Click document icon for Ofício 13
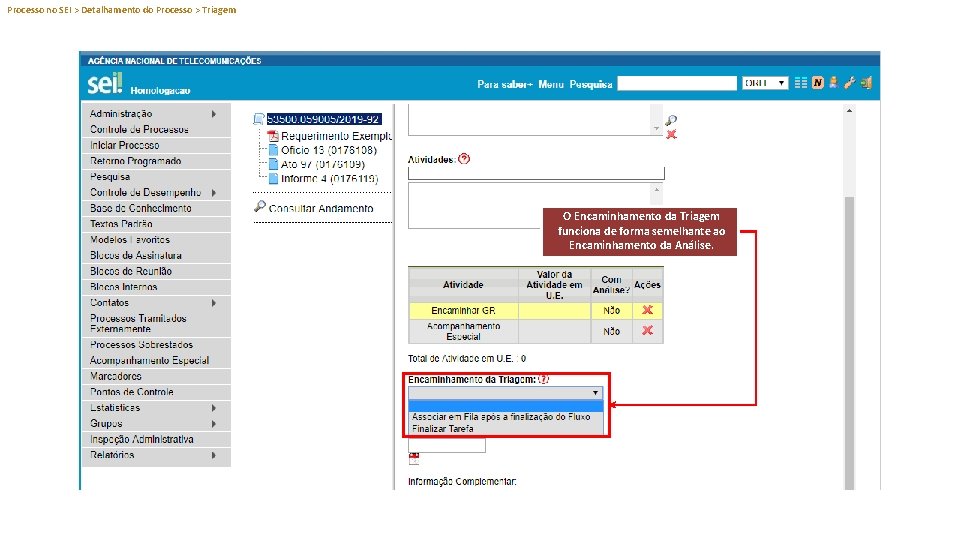 (273, 150)
